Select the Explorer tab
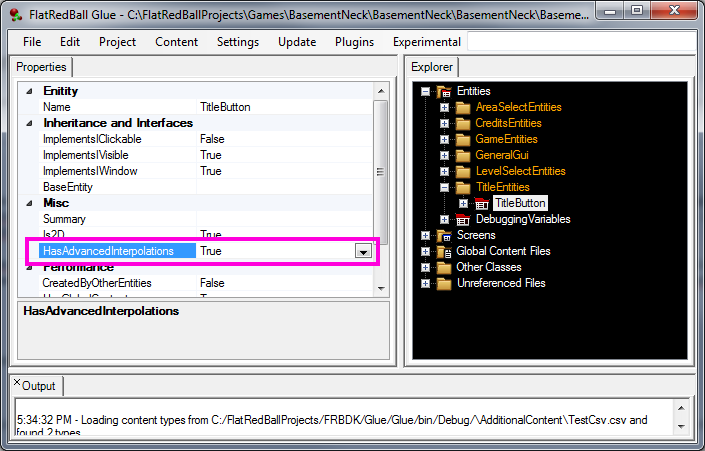This screenshot has height=451, width=705. point(432,67)
